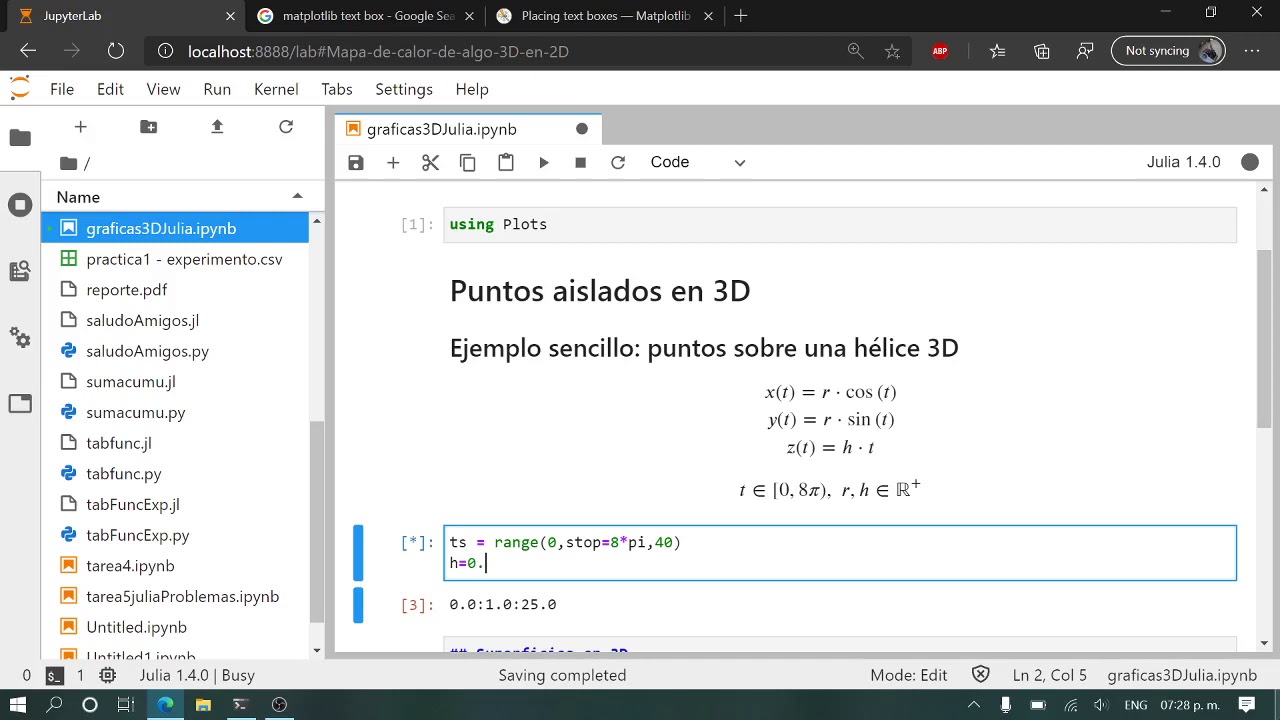Open Running Terminals and Kernels sidebar tab
1280x720 pixels.
20,205
